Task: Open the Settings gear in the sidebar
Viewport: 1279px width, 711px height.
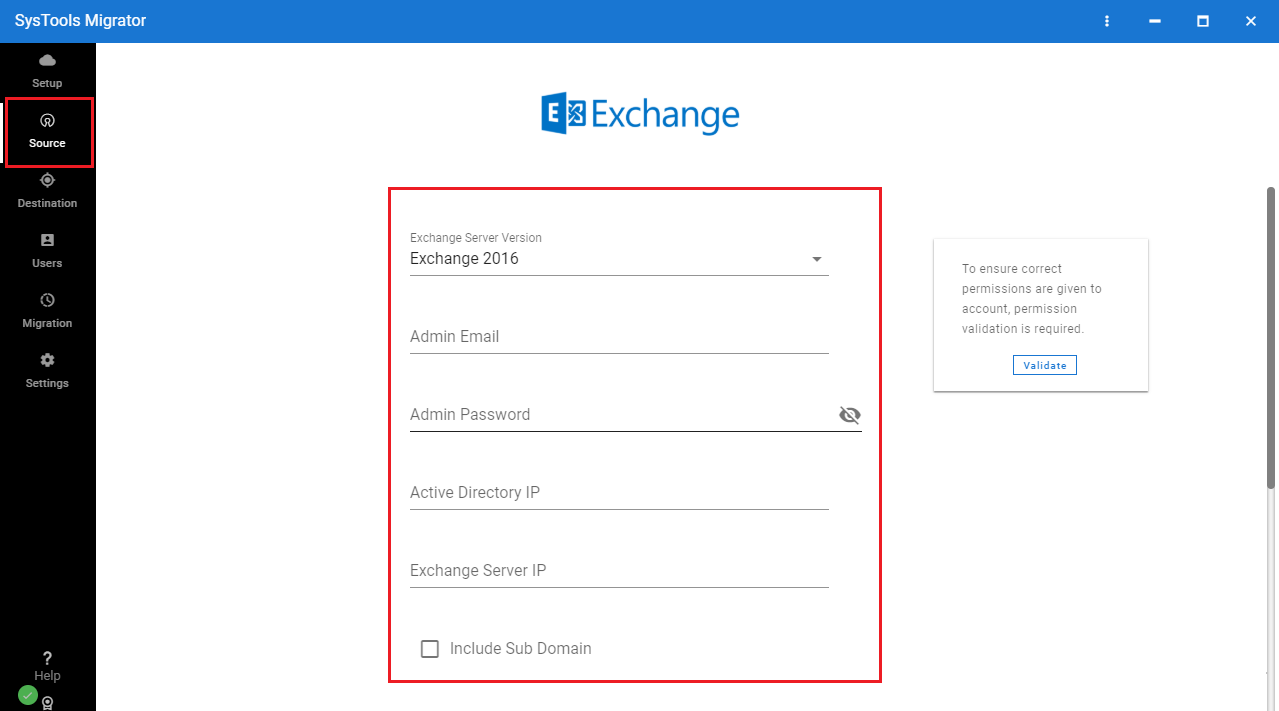Action: [x=47, y=370]
